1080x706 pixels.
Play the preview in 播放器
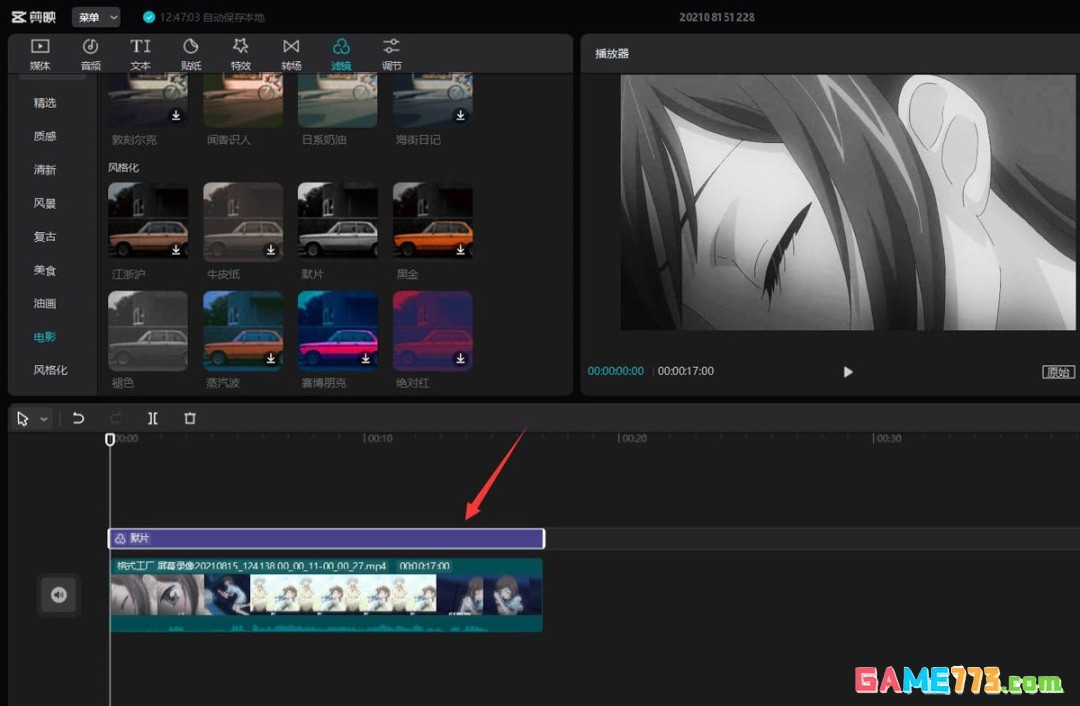pos(848,372)
